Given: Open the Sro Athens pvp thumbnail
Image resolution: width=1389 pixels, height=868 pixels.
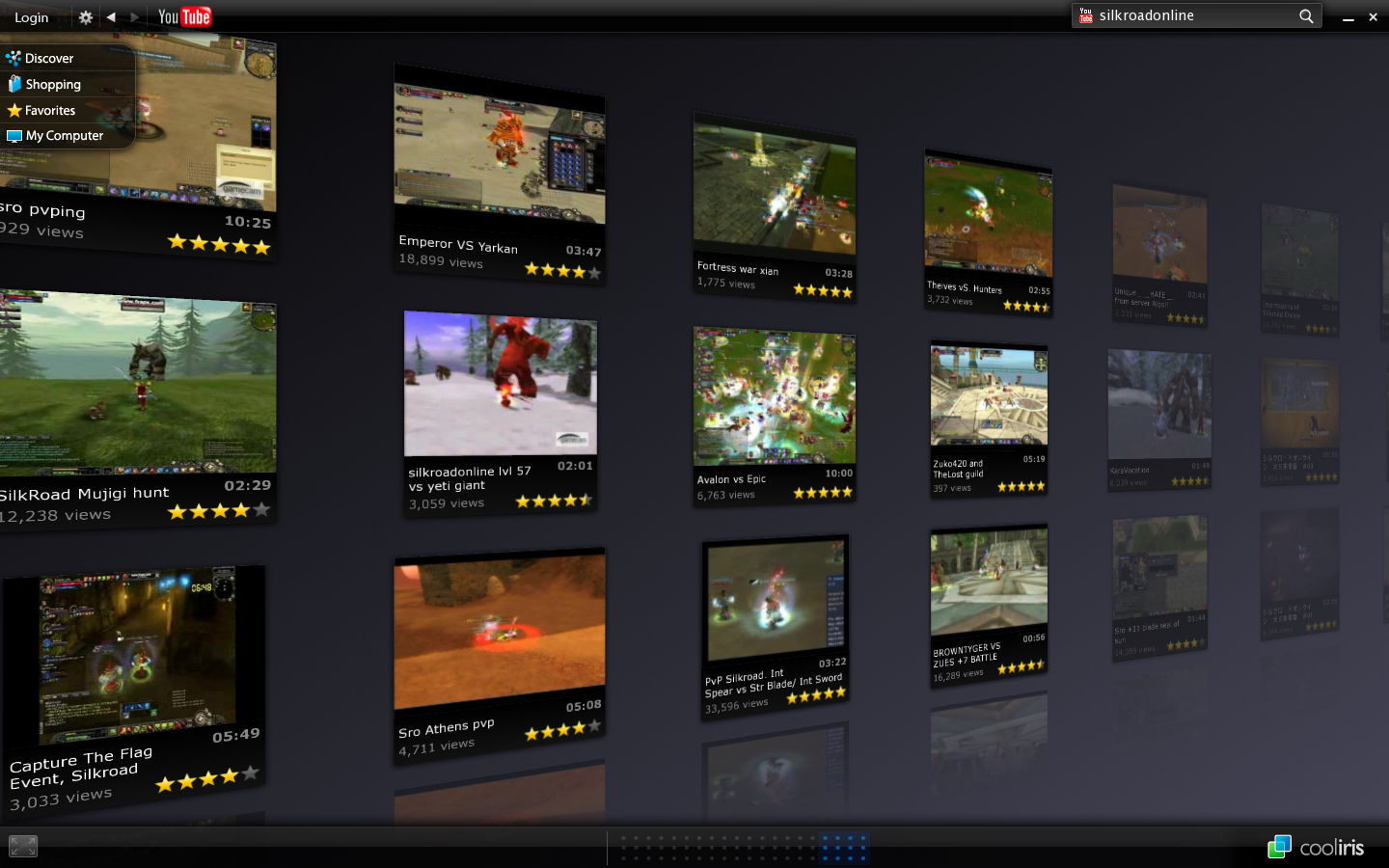Looking at the screenshot, I should [x=499, y=634].
